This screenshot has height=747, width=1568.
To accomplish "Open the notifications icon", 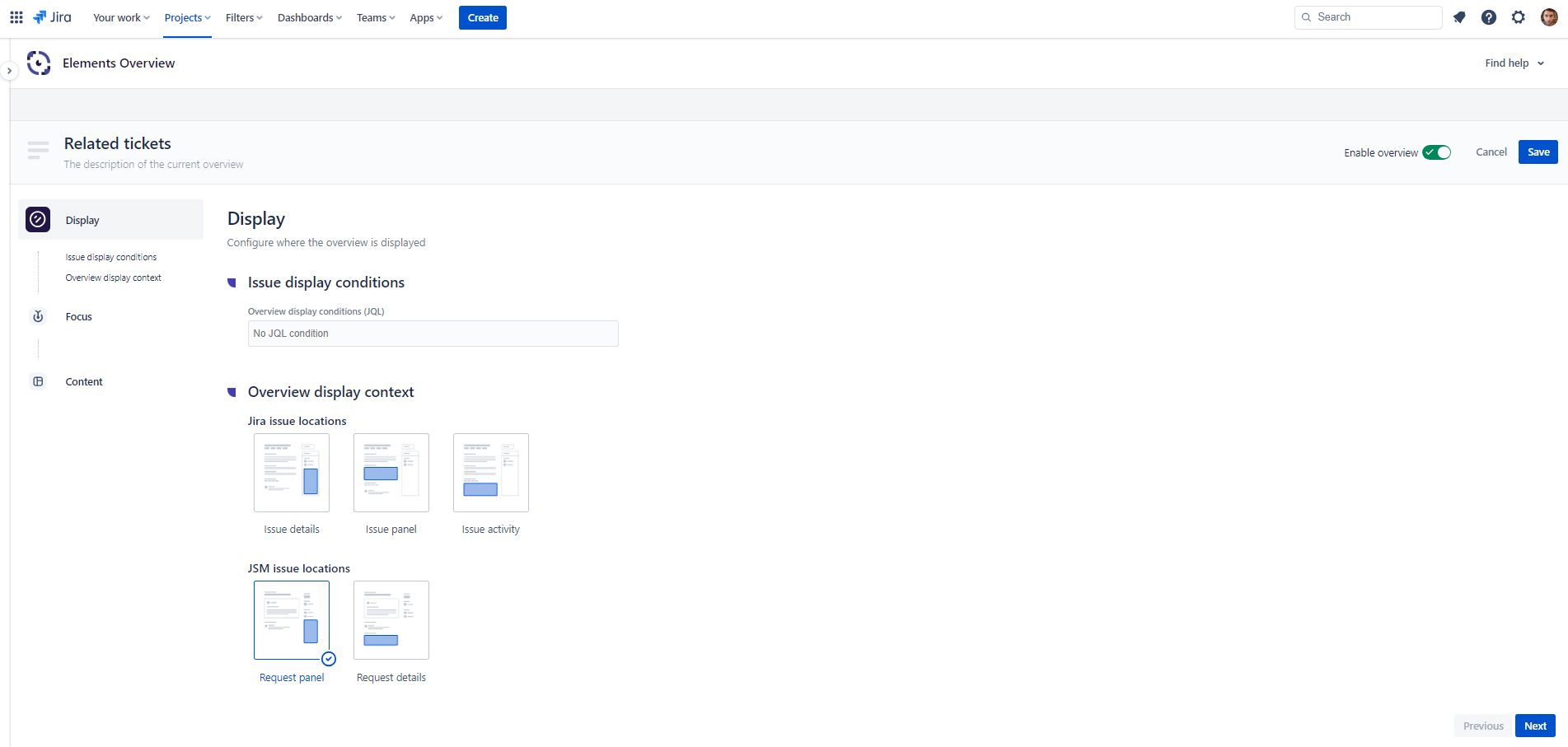I will click(x=1459, y=17).
